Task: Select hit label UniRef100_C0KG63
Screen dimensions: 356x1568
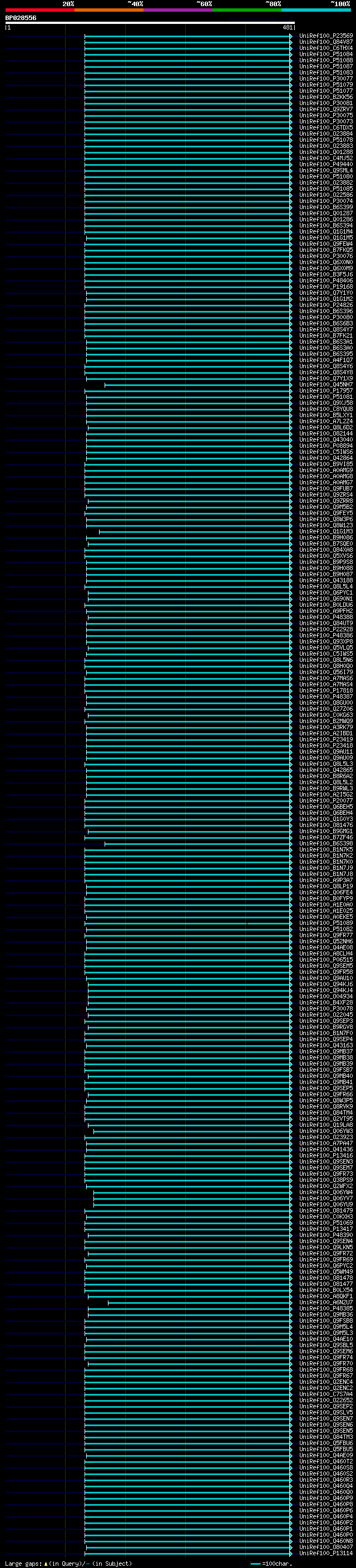Action: [x=326, y=715]
